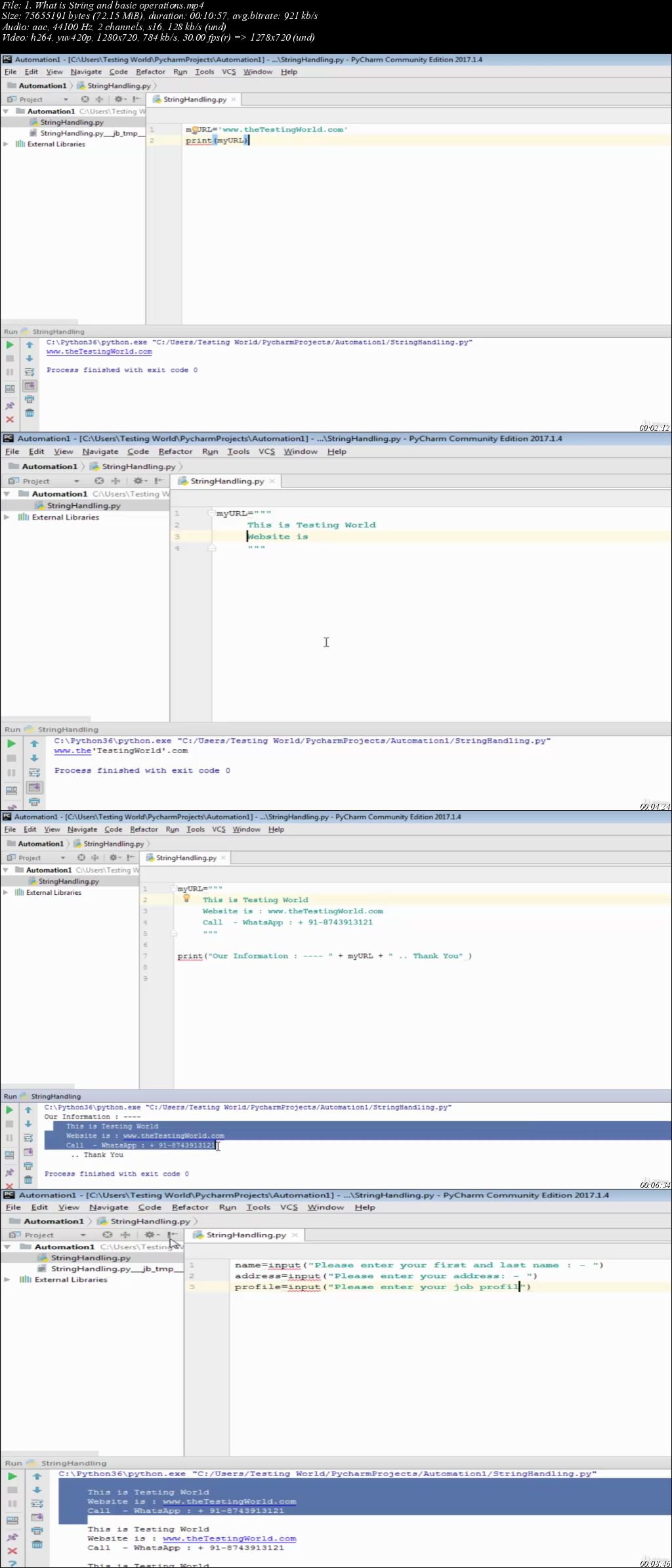The height and width of the screenshot is (1568, 672).
Task: Toggle soft-wrap in 00:04:24 frame's Run panel
Action: pos(34,772)
